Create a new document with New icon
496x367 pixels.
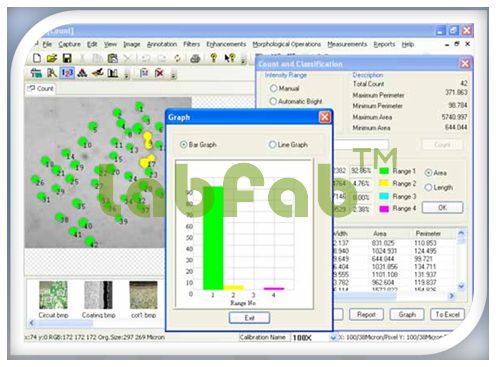click(37, 58)
